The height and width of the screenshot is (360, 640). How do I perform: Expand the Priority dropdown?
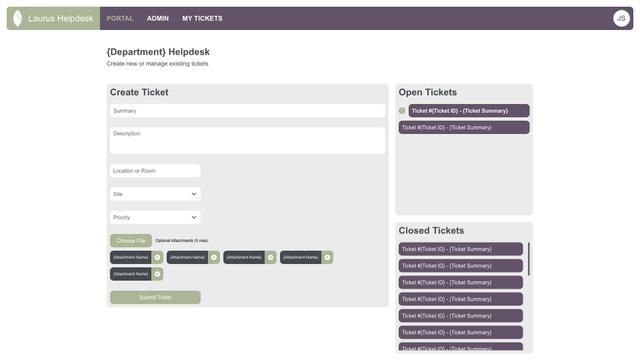155,217
